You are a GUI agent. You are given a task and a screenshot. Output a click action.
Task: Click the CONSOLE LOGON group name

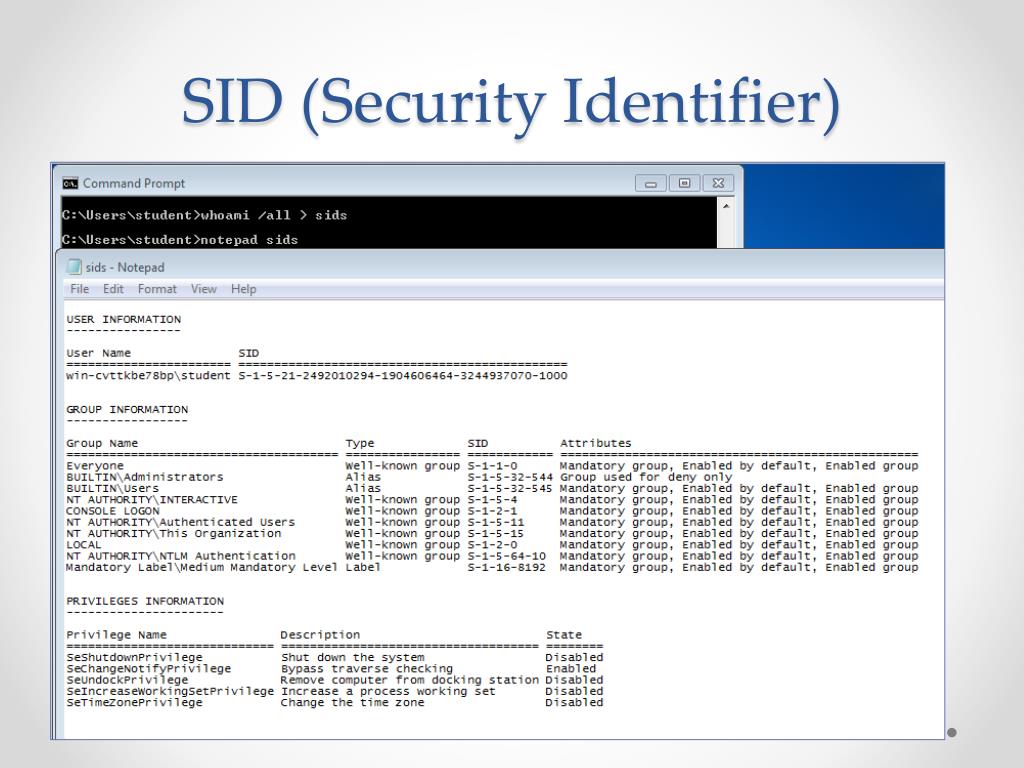pyautogui.click(x=112, y=511)
